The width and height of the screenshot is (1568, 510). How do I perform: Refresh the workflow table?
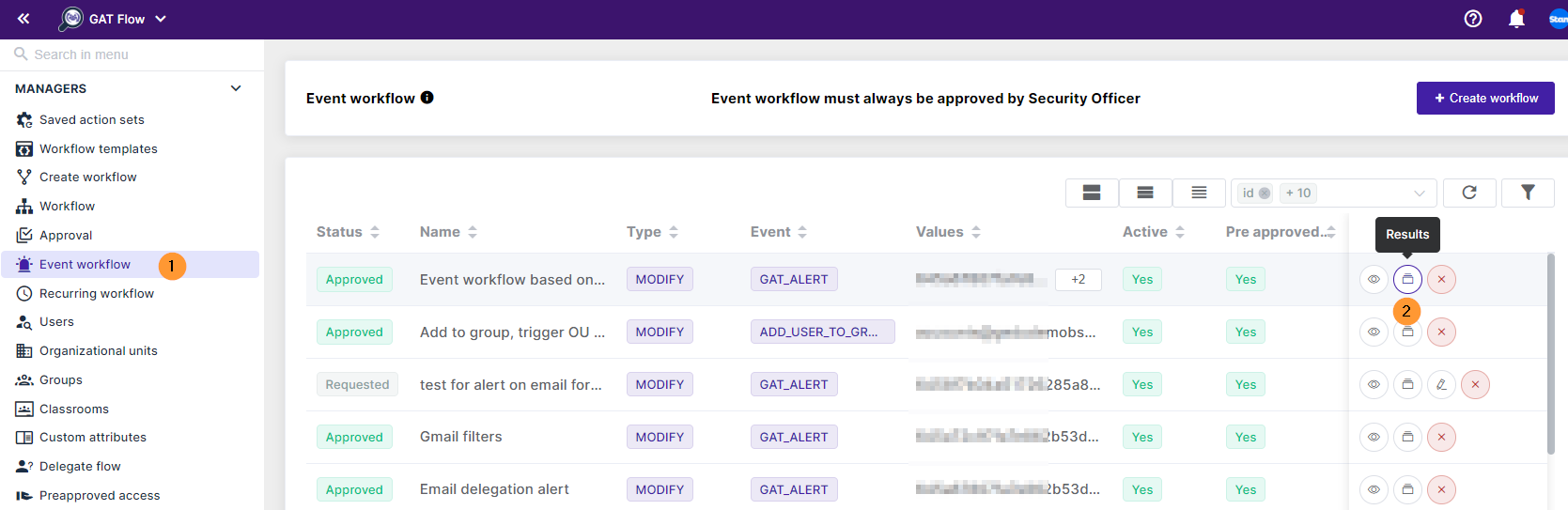pyautogui.click(x=1469, y=193)
